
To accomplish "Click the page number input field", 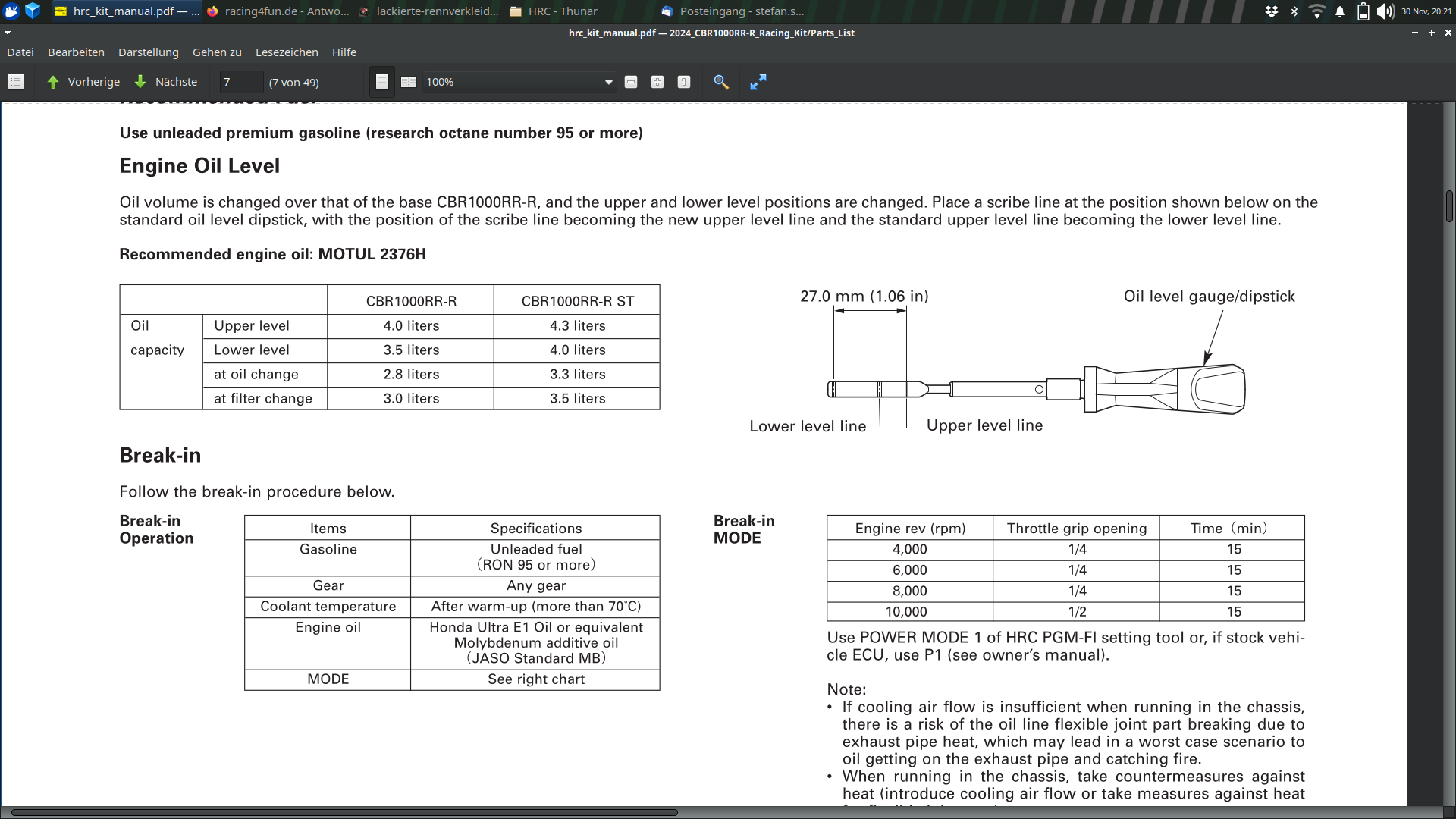I will [240, 82].
